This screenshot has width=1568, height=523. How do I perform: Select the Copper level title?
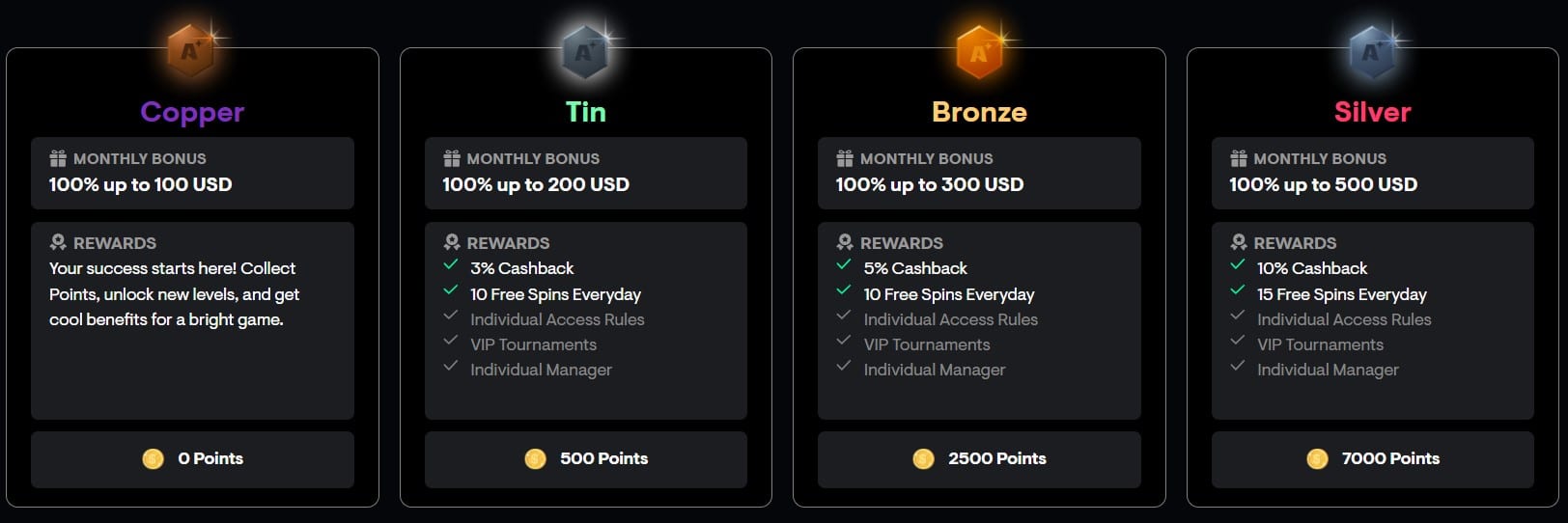tap(192, 112)
